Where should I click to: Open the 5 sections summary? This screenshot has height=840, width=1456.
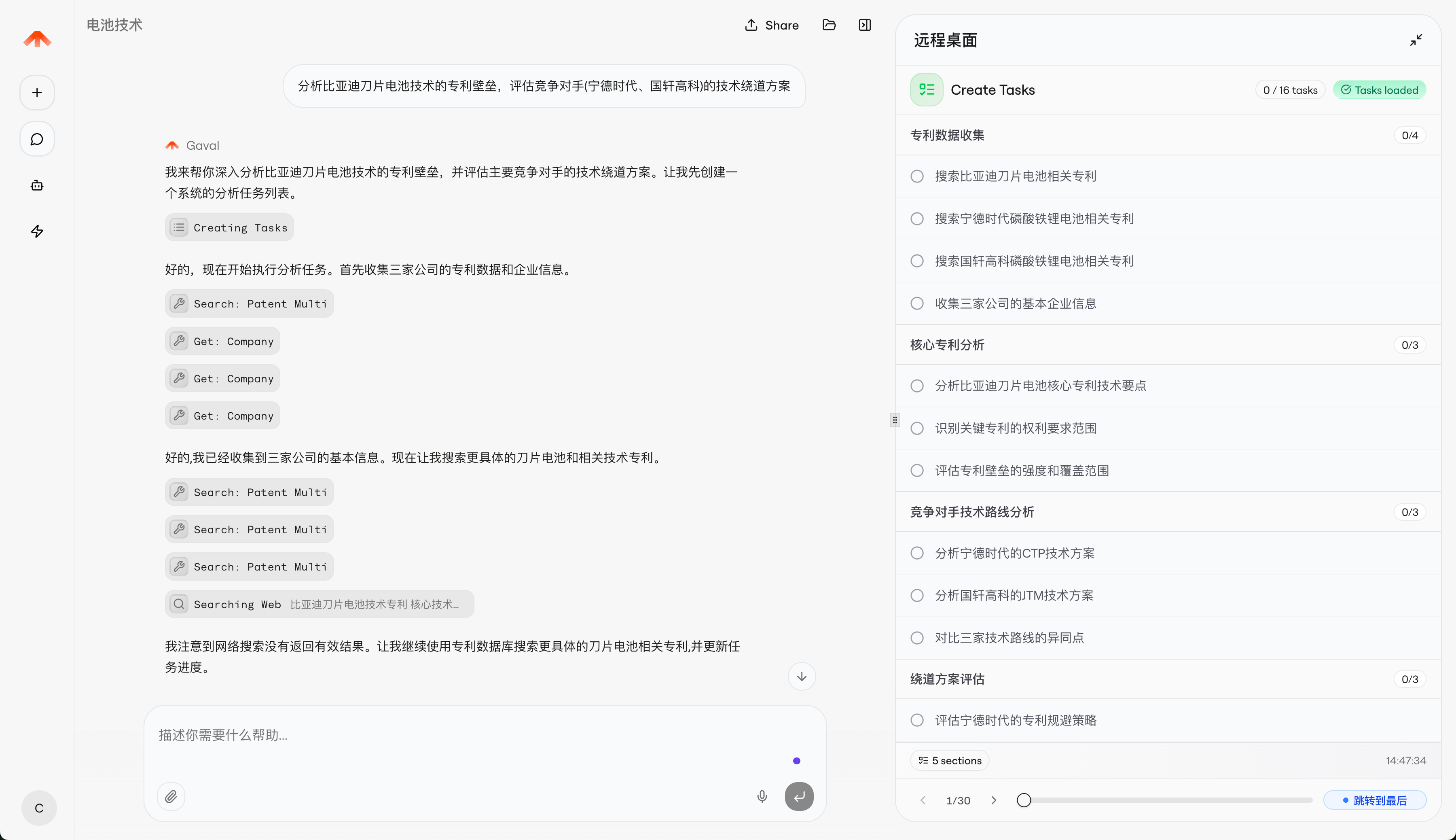[949, 760]
